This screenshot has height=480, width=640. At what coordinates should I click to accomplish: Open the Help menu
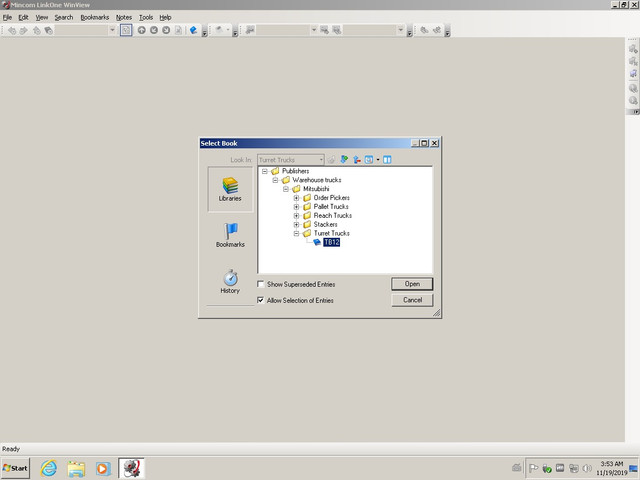[x=165, y=17]
